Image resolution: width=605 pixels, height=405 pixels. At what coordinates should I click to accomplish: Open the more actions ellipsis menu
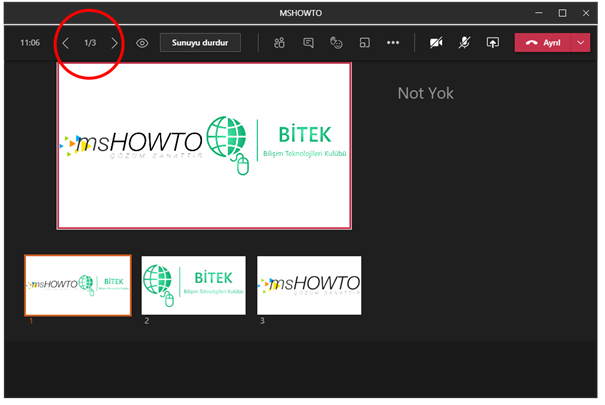[x=393, y=43]
